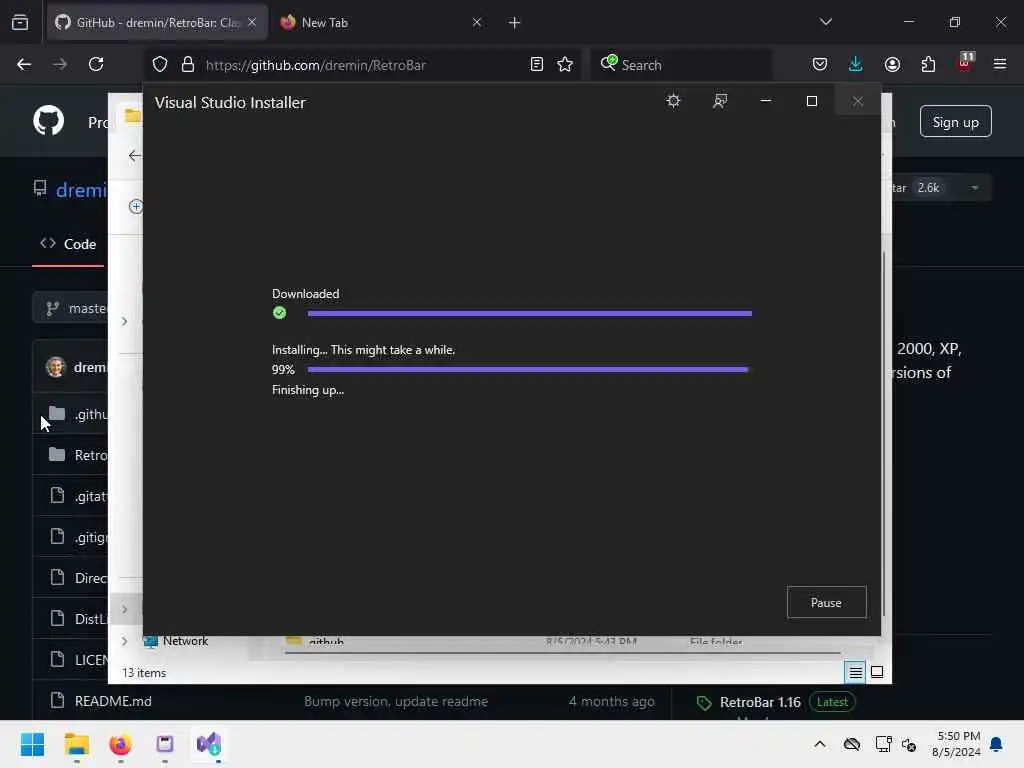This screenshot has height=768, width=1024.
Task: Click the New plus icon in File Explorer
Action: pyautogui.click(x=135, y=206)
